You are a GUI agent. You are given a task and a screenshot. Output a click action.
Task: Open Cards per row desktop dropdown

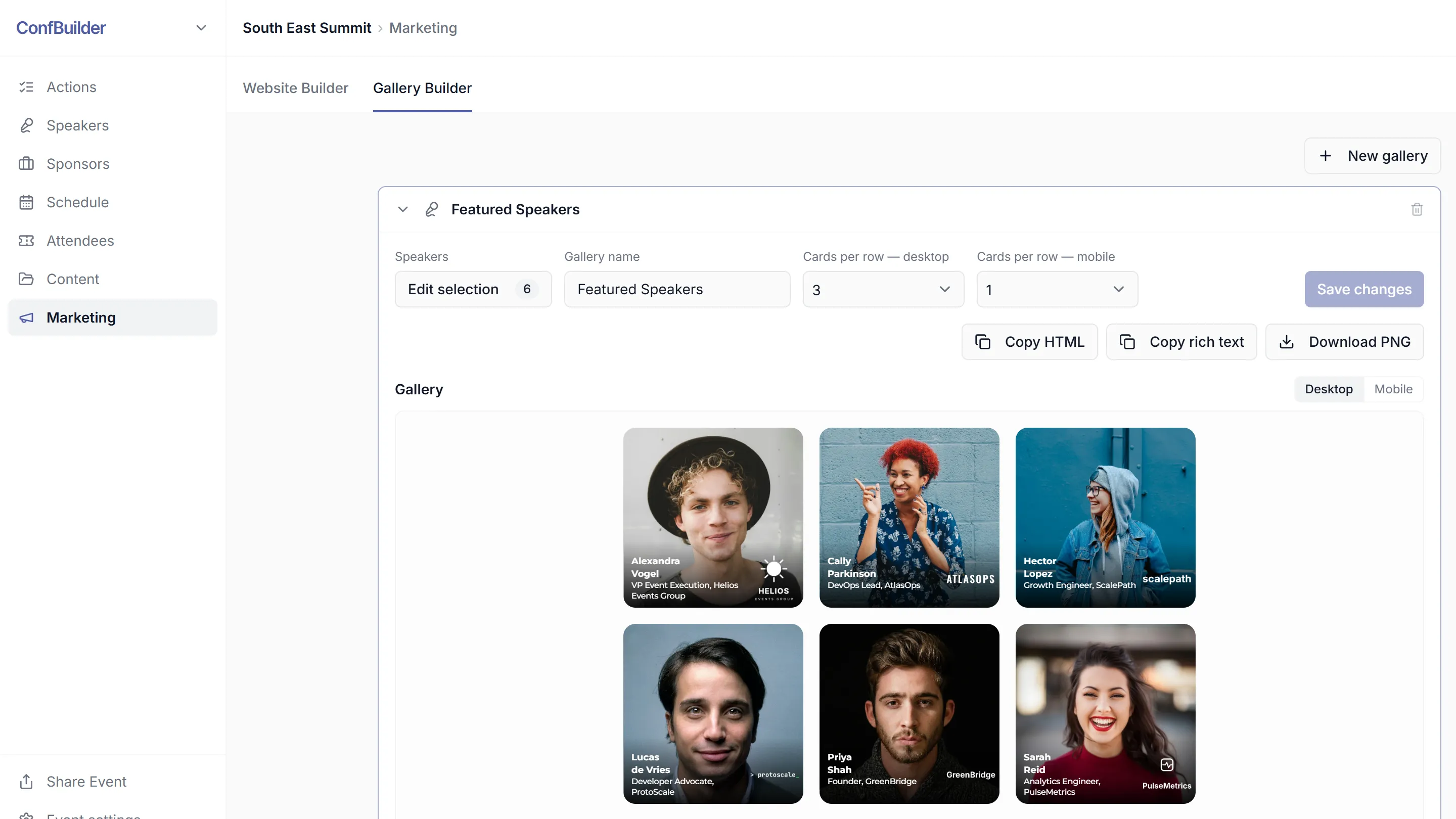point(883,289)
